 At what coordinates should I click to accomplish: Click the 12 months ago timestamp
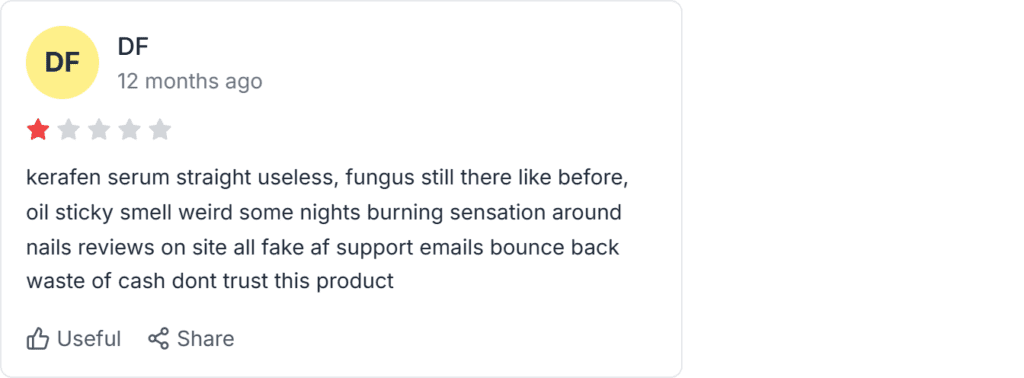tap(190, 82)
